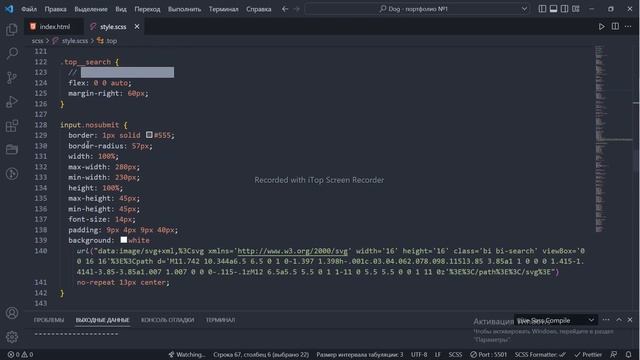The width and height of the screenshot is (640, 360).
Task: Open the Выполнить menu
Action: pos(184,9)
